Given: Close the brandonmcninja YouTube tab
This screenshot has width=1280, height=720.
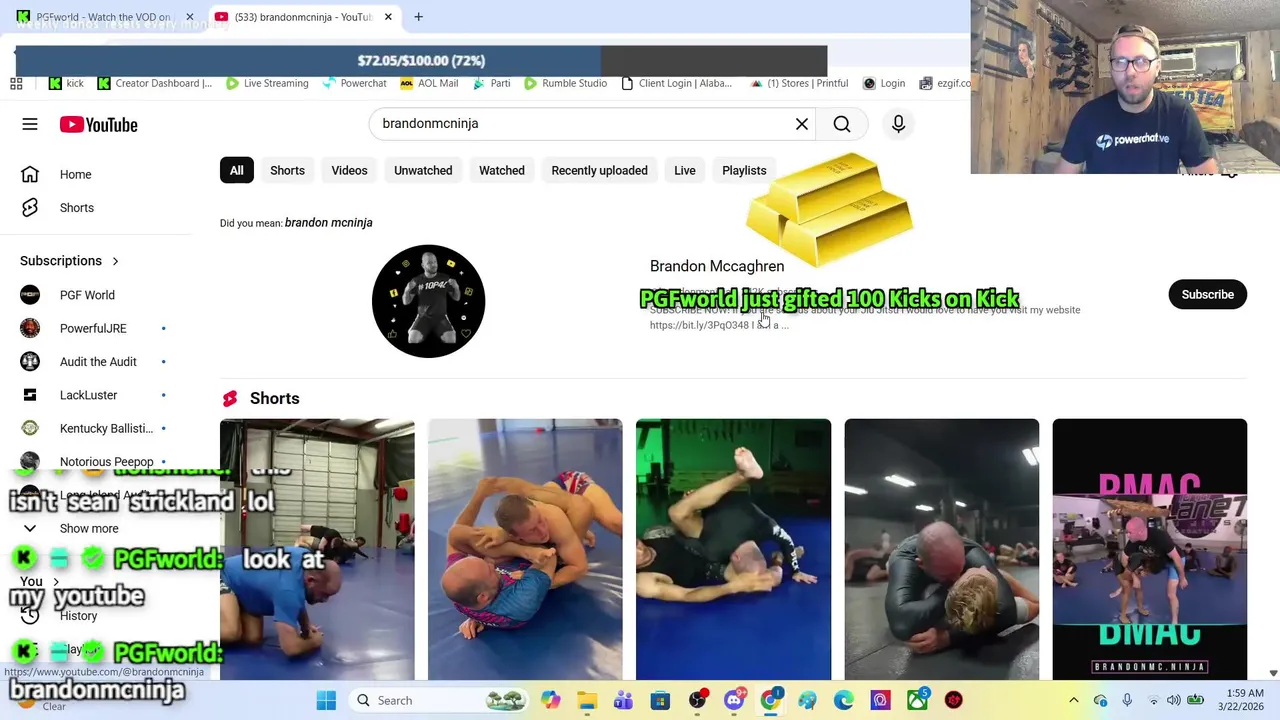Looking at the screenshot, I should click(x=388, y=17).
